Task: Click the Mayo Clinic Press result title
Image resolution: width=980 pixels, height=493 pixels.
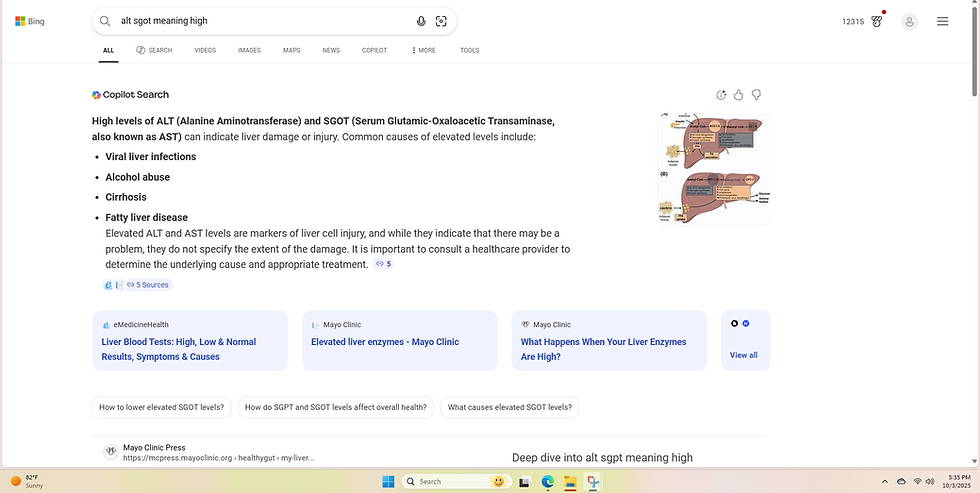Action: tap(154, 447)
